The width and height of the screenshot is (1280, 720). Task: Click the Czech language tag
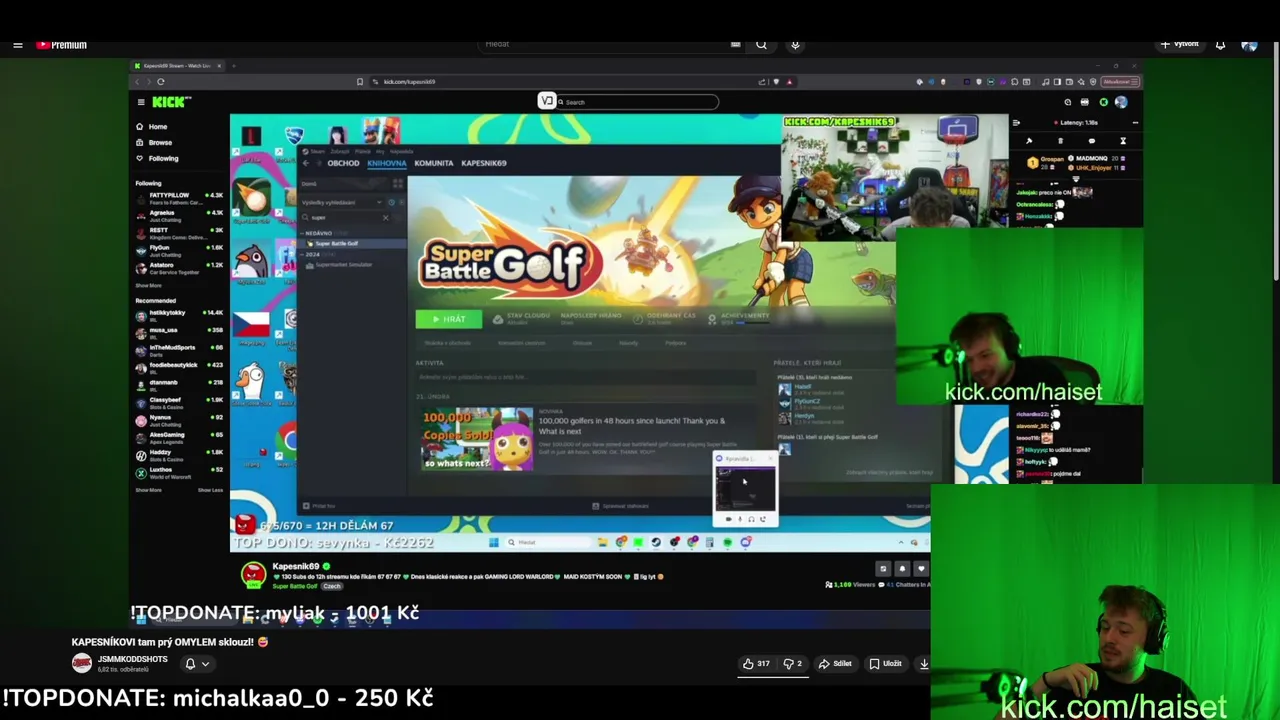[332, 586]
